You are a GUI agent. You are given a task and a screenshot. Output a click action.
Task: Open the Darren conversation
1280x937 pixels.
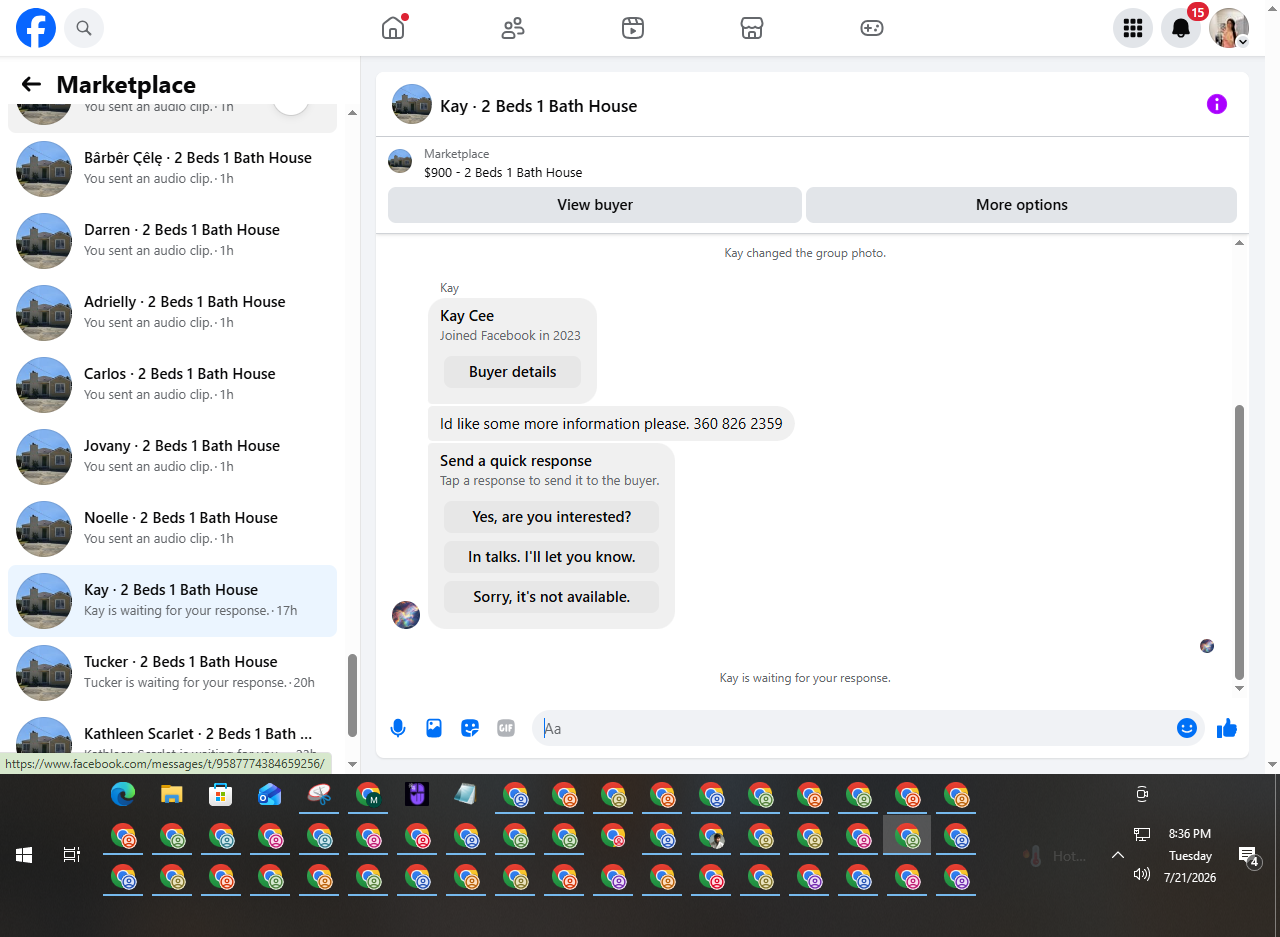tap(172, 241)
